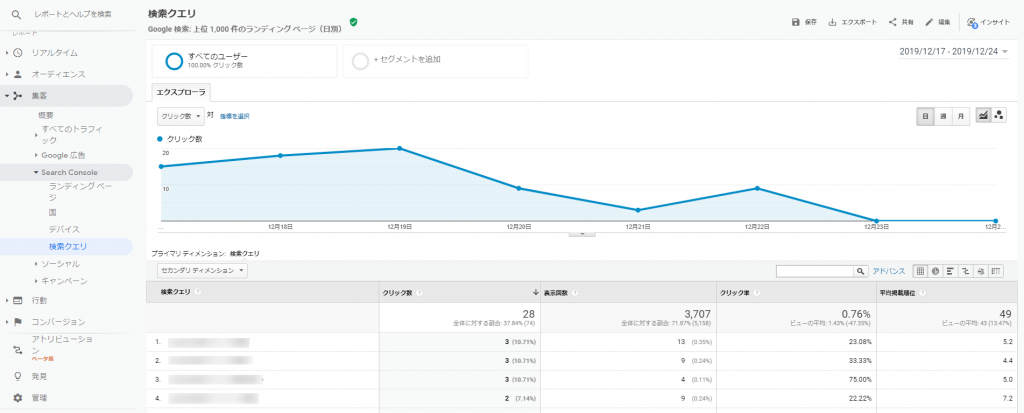This screenshot has height=413, width=1024.
Task: Click the エクスポート export icon
Action: click(832, 22)
